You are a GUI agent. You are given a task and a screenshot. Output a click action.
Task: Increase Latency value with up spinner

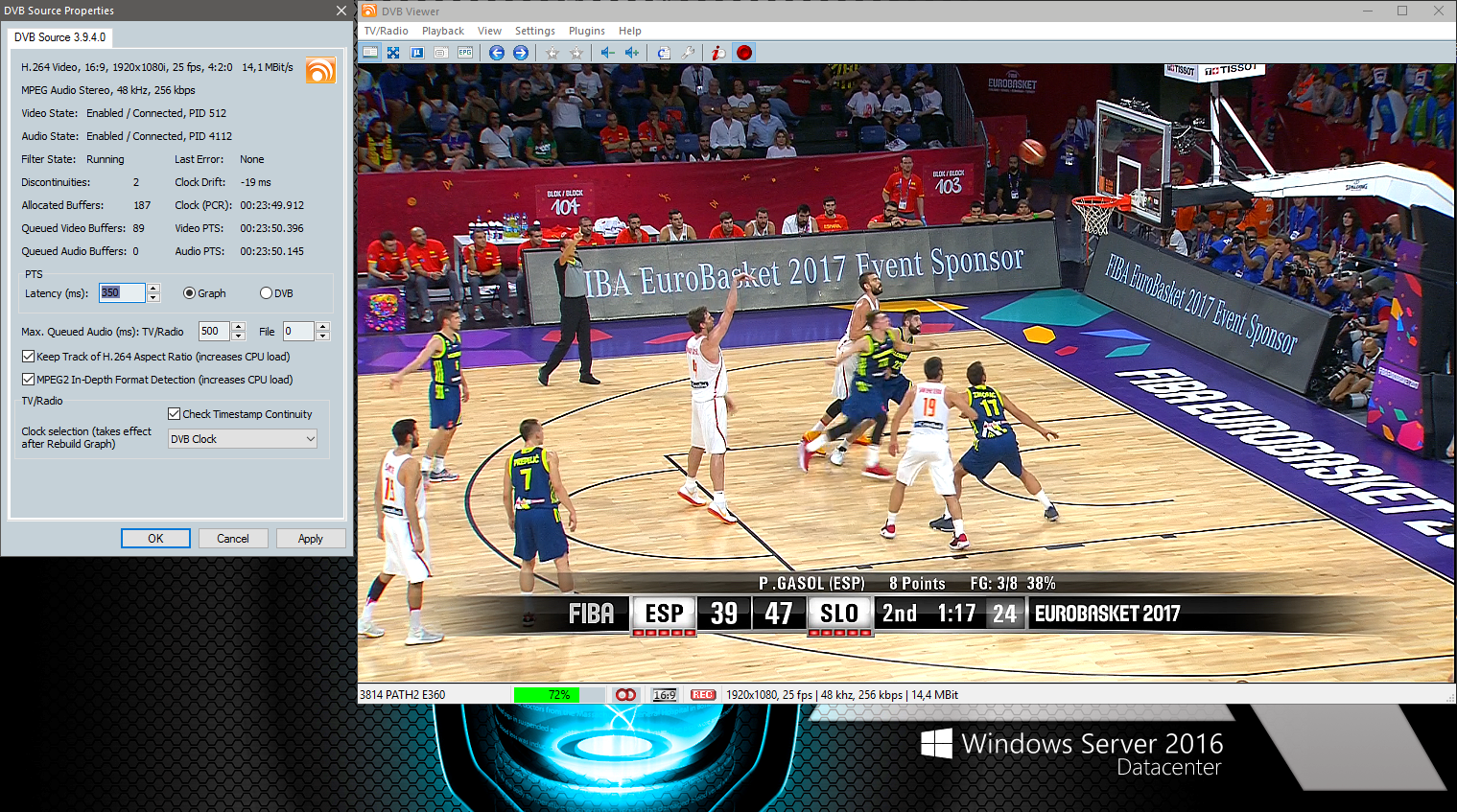click(x=153, y=289)
